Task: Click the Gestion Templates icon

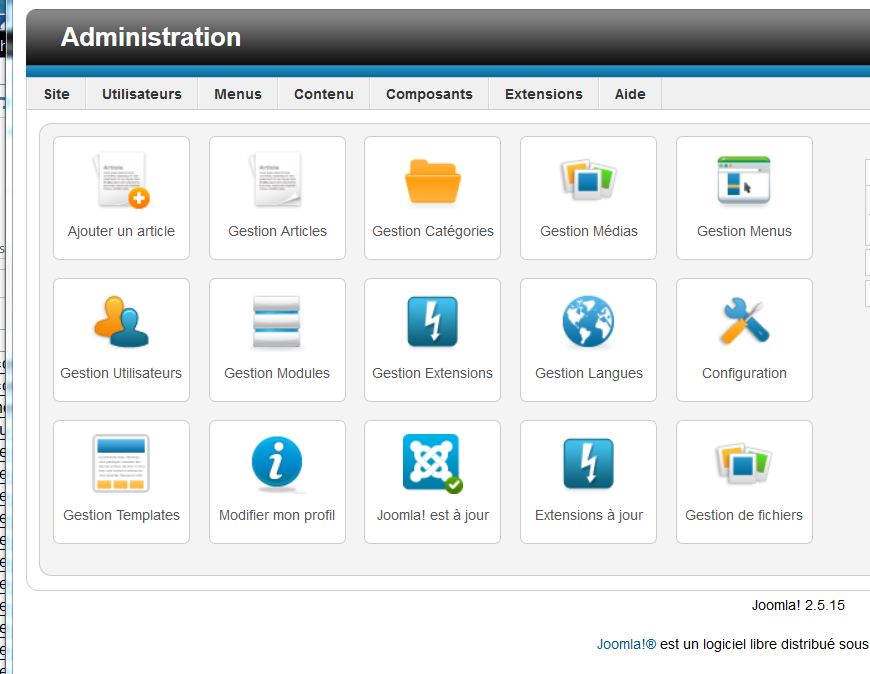Action: tap(121, 464)
